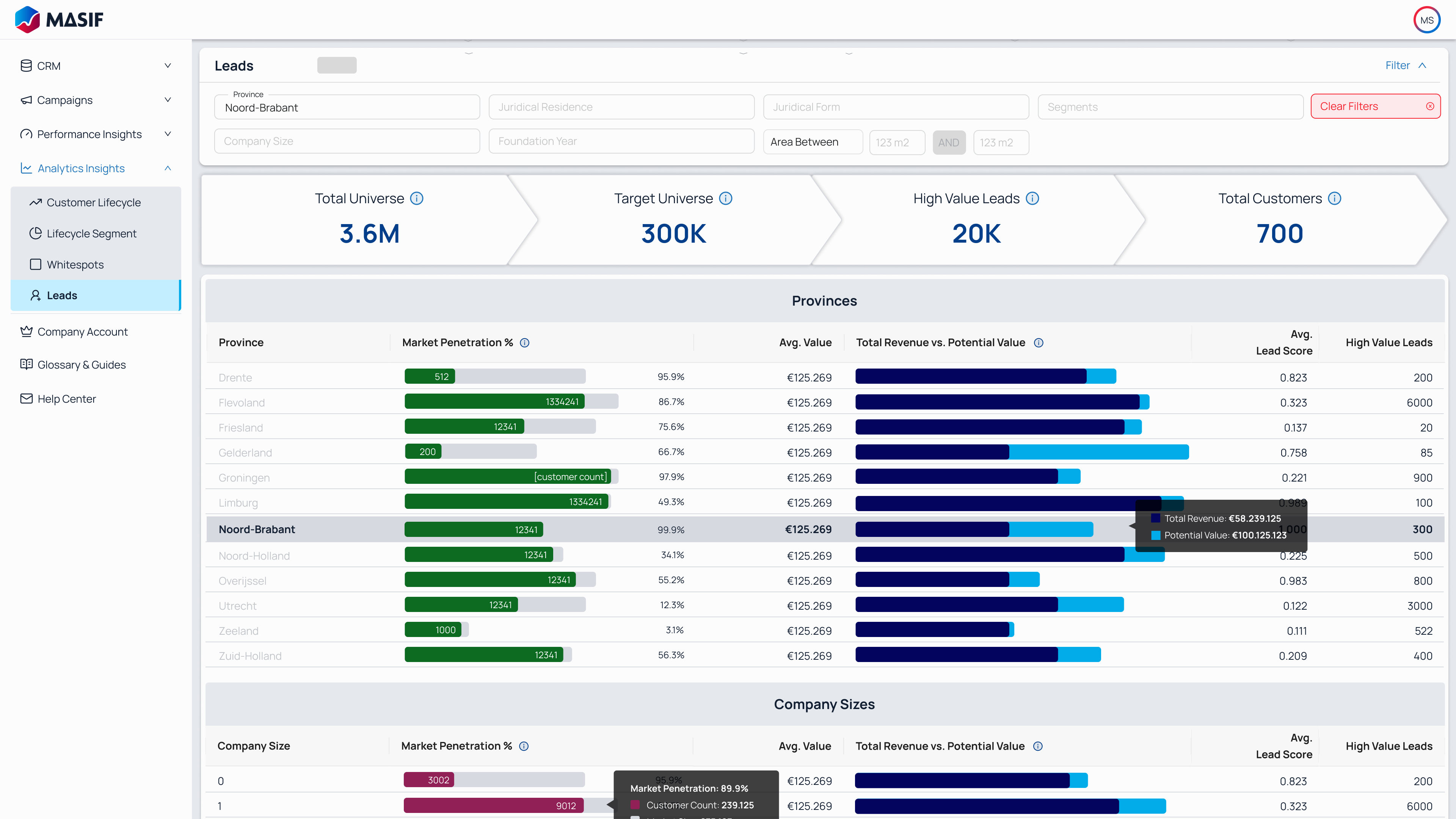1456x819 pixels.
Task: Expand the CRM section
Action: [x=167, y=66]
